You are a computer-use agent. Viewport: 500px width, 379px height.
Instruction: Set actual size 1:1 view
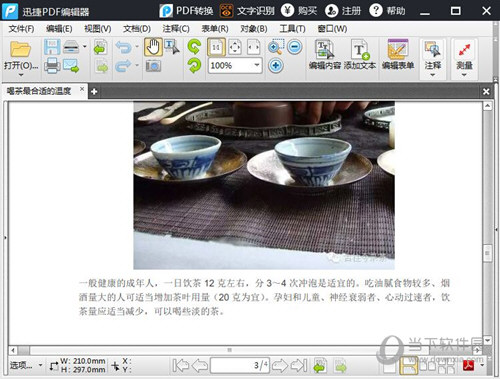point(216,47)
